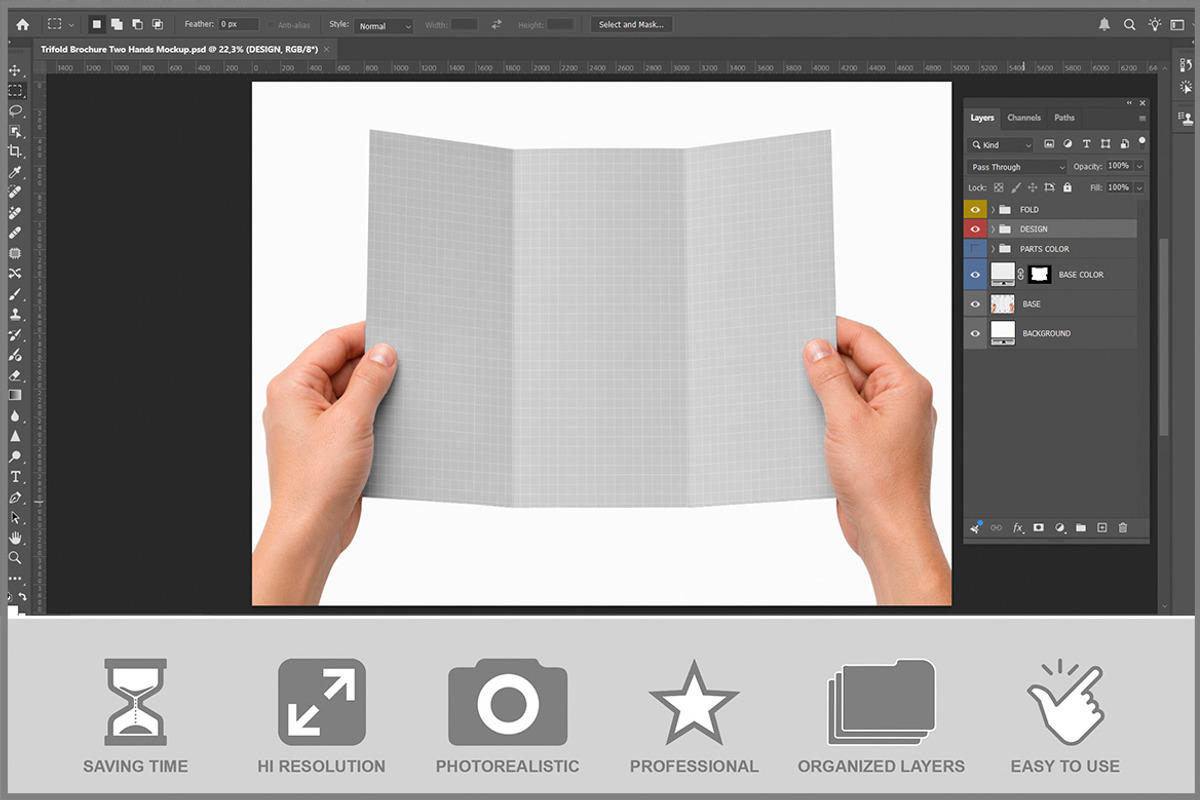This screenshot has height=800, width=1200.
Task: Filter for pixel layers icon
Action: 1049,144
